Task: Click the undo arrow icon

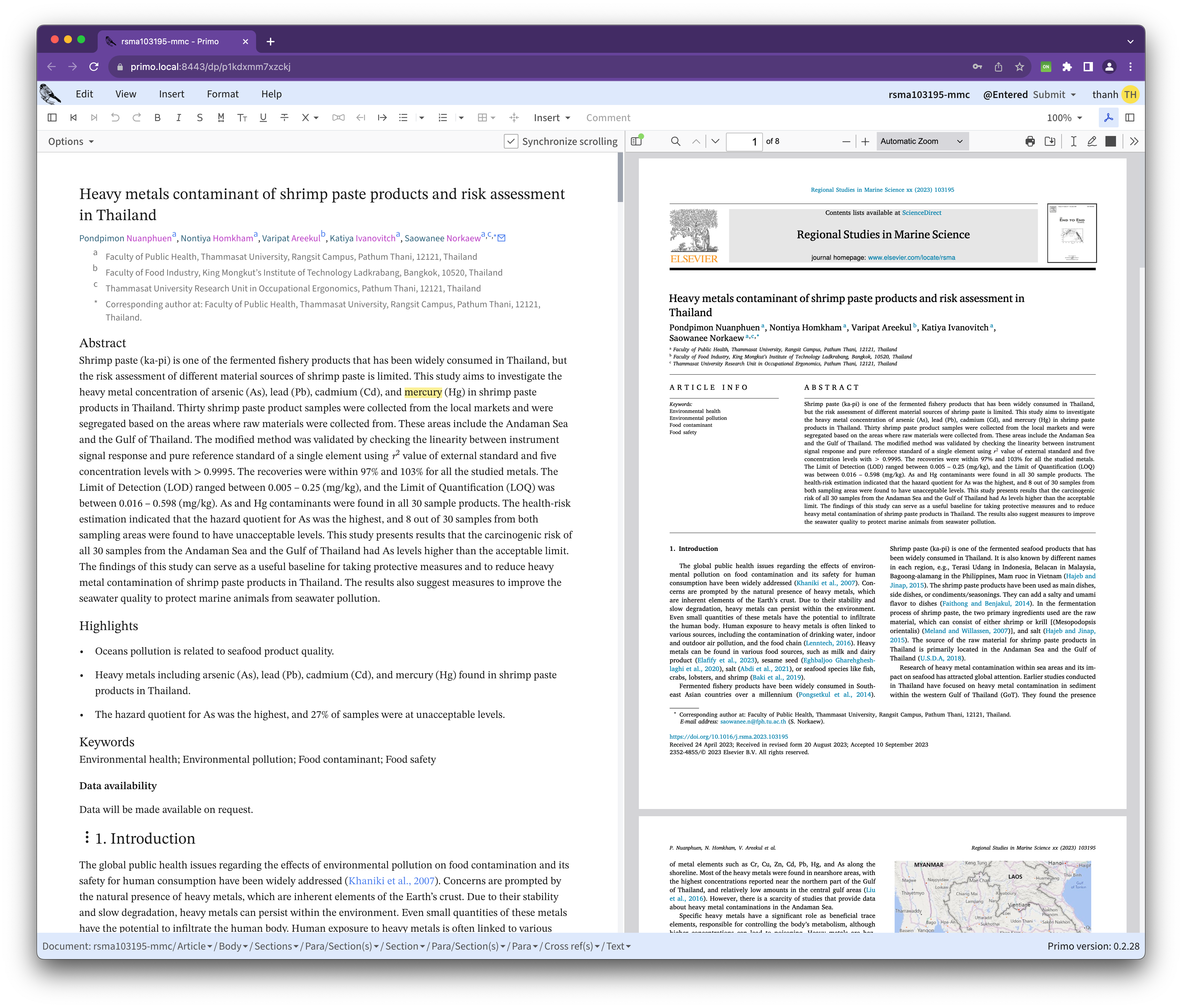Action: click(x=115, y=118)
